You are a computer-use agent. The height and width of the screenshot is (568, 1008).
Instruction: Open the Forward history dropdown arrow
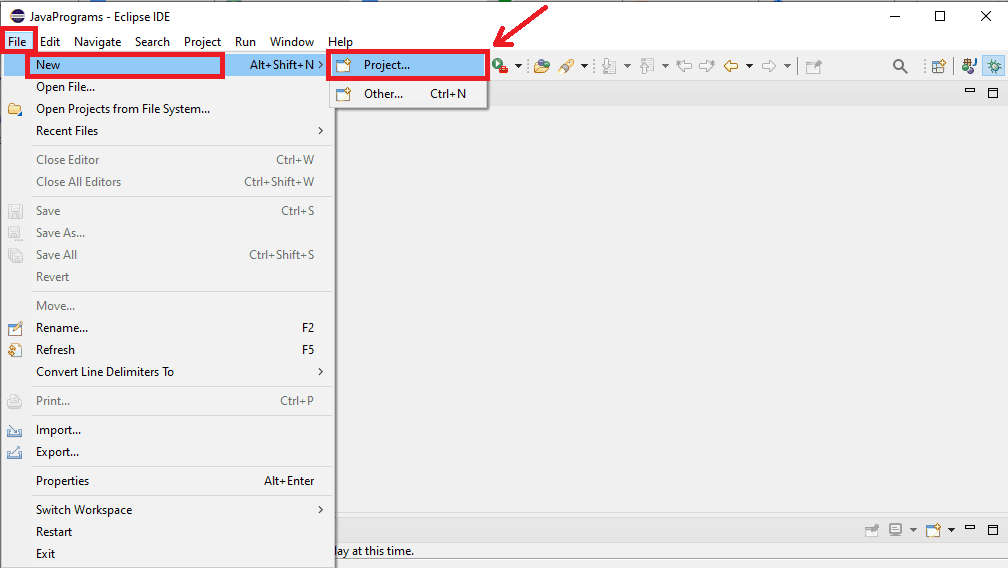pyautogui.click(x=787, y=66)
